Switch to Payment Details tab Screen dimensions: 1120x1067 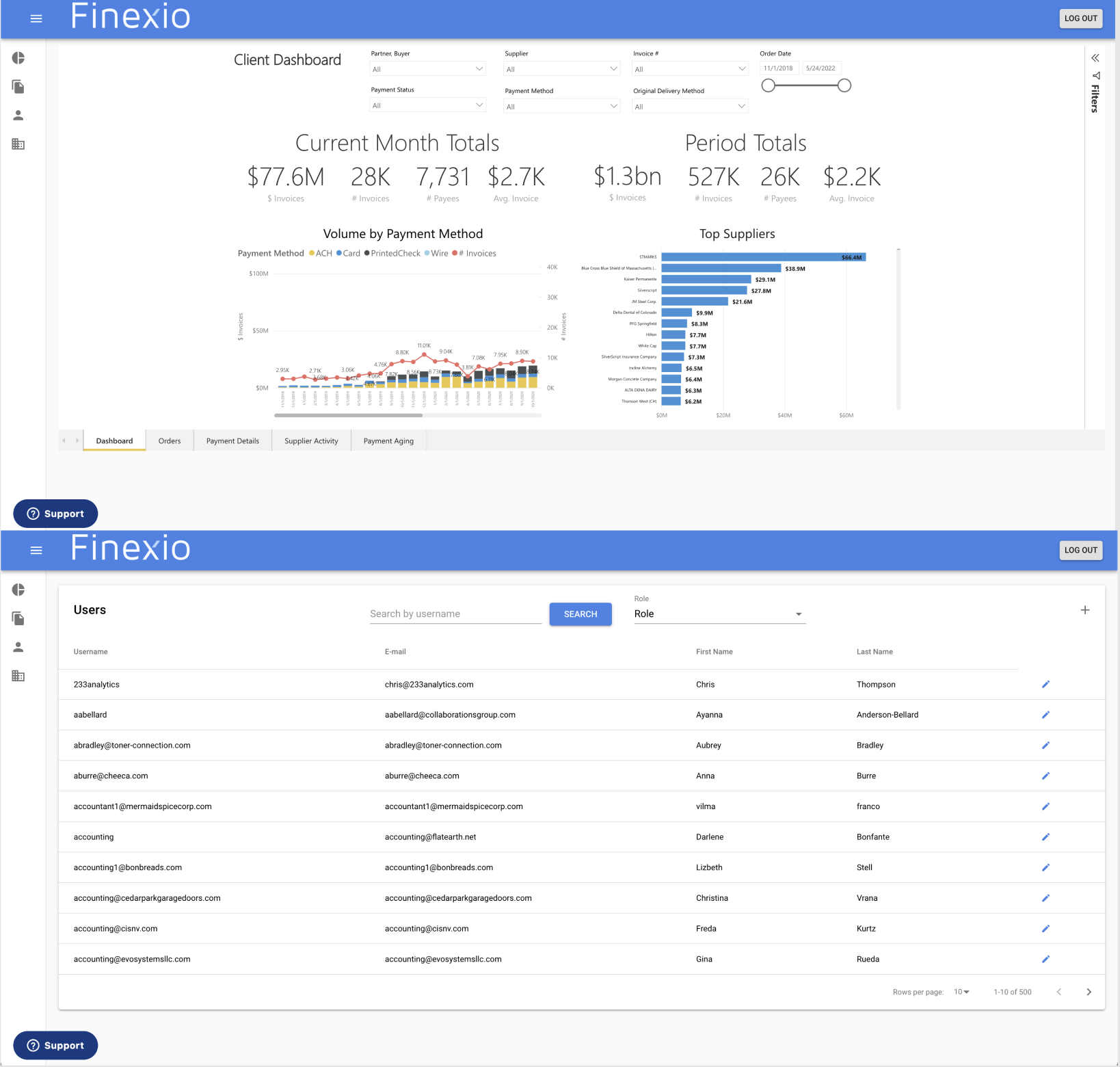[x=232, y=441]
